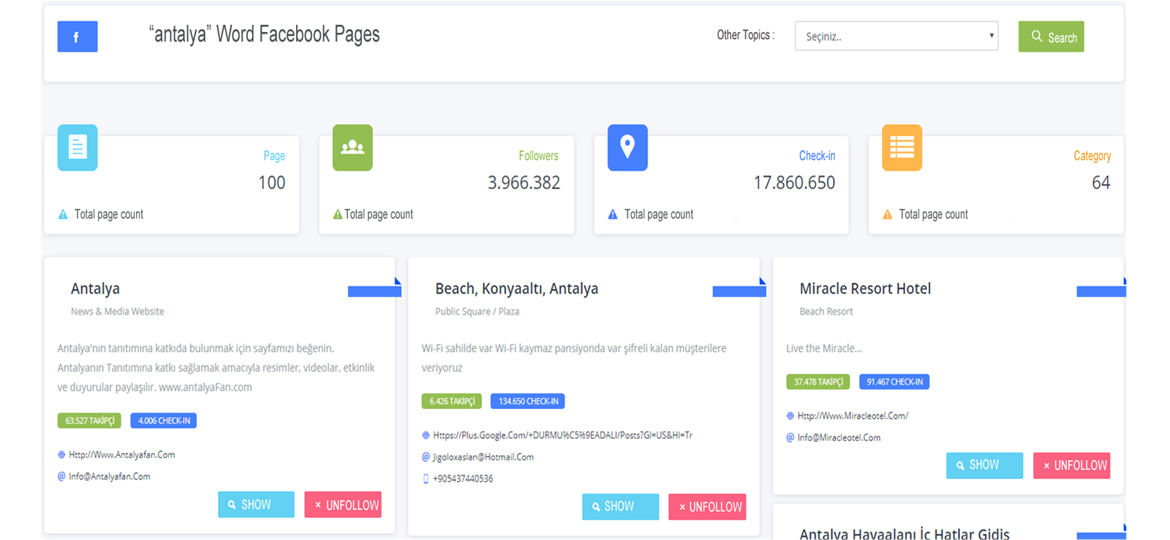This screenshot has height=540, width=1170.
Task: Unfollow the Miracle Resort Hotel page
Action: pos(1072,465)
